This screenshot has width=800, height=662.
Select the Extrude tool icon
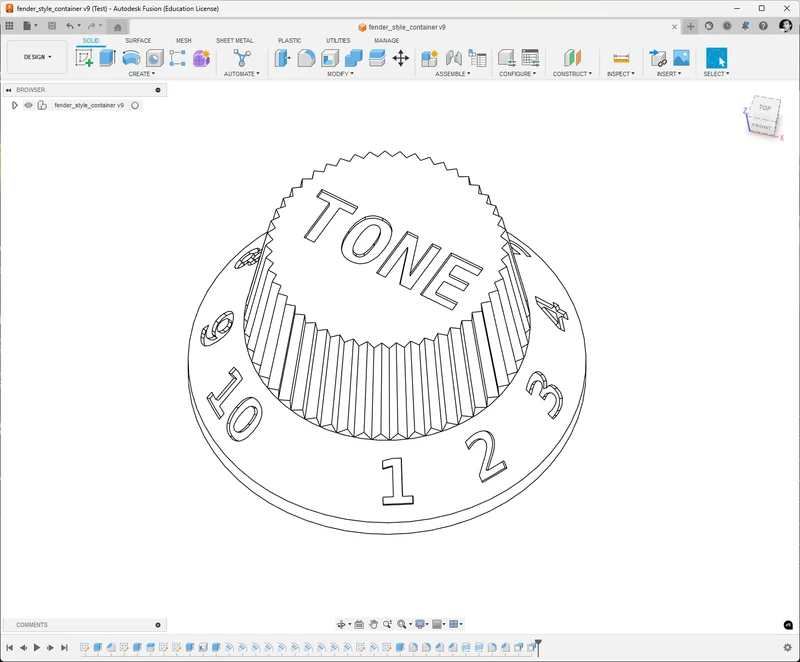[107, 58]
